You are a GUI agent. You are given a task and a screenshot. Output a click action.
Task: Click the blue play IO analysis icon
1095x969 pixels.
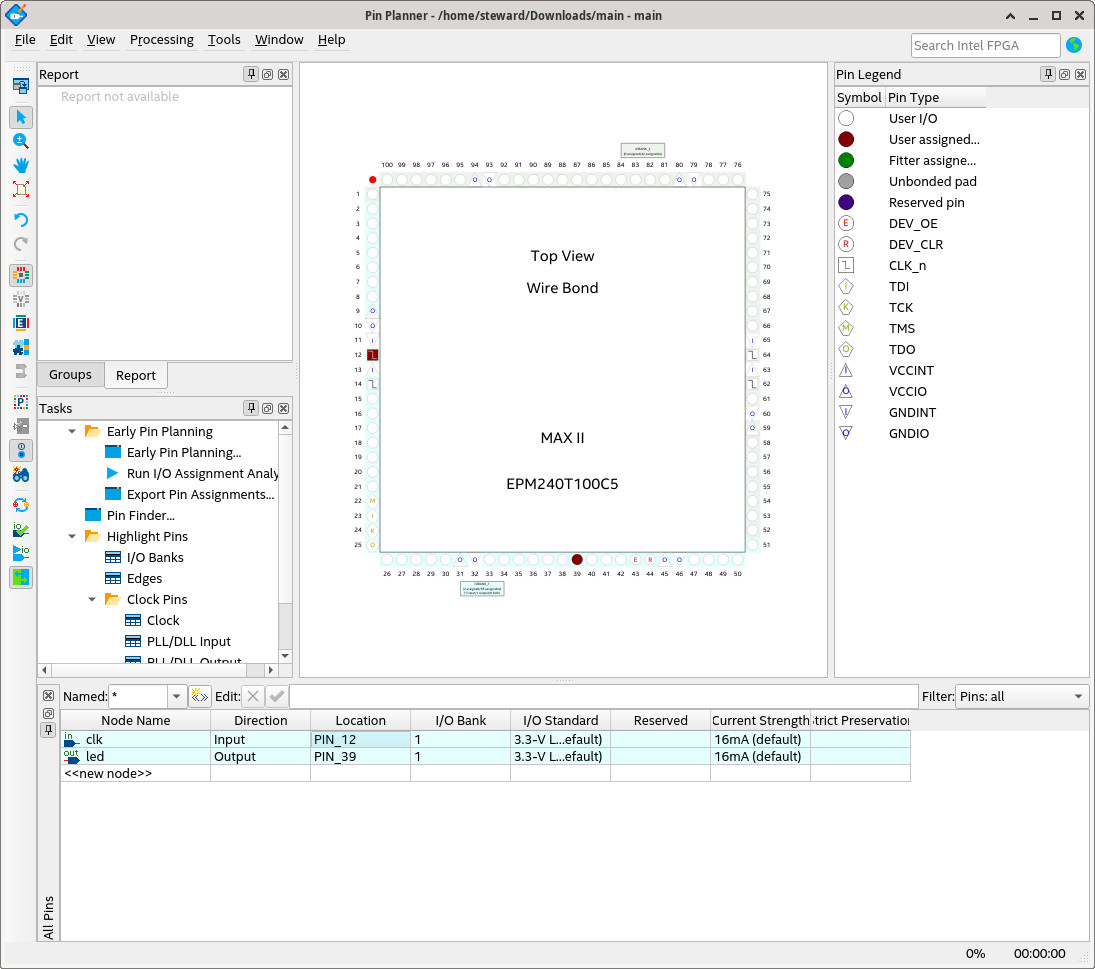click(x=21, y=553)
